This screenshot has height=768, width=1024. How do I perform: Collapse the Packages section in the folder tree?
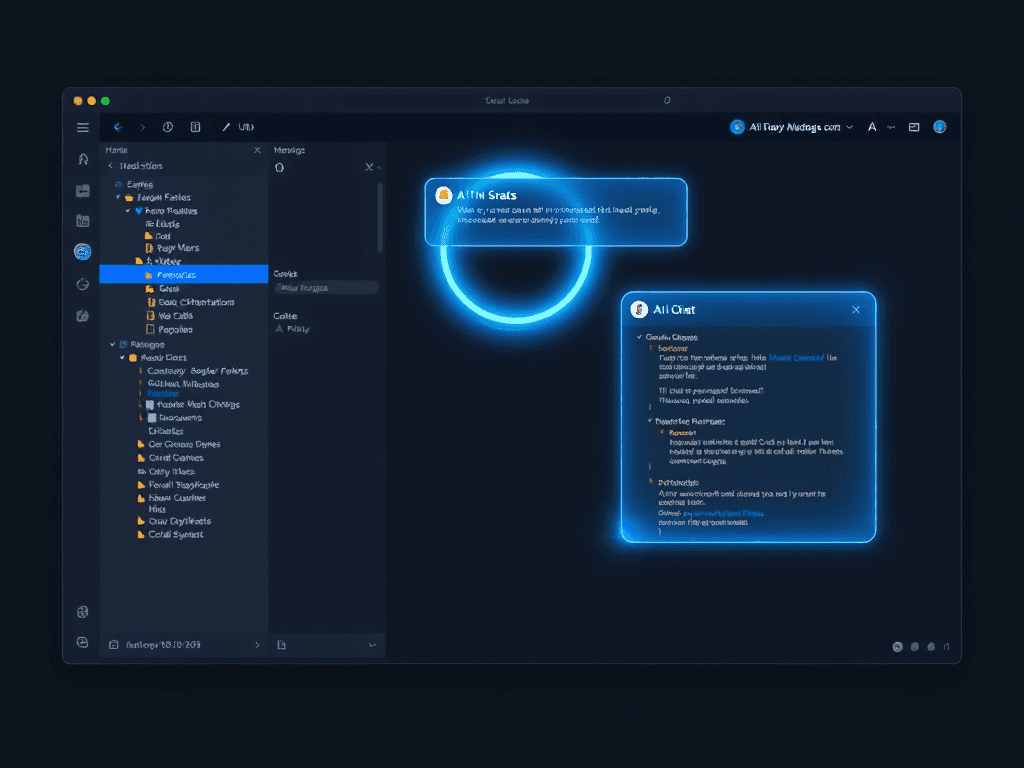[115, 342]
